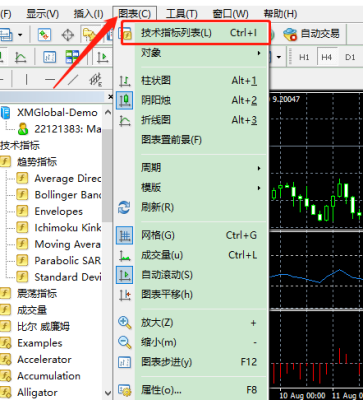The width and height of the screenshot is (363, 400).
Task: Select the H1 timeframe button
Action: [304, 57]
